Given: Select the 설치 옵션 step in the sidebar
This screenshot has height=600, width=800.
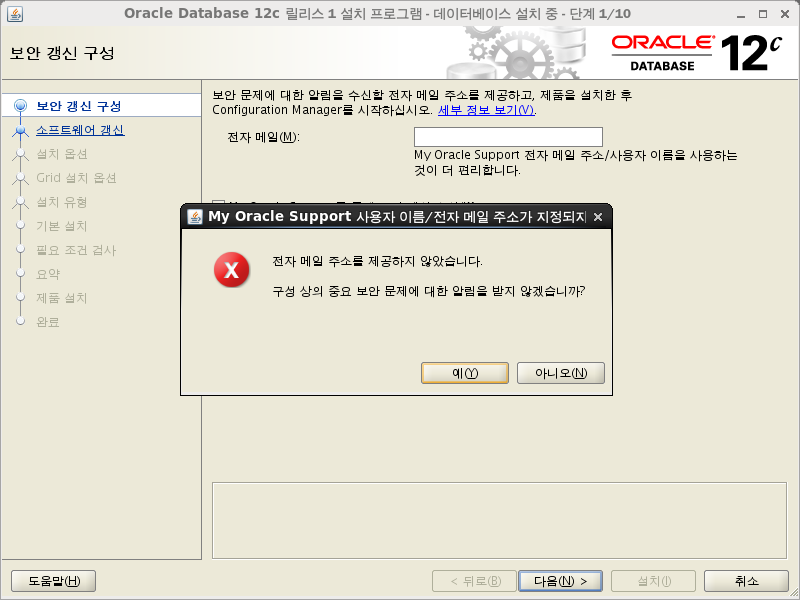Looking at the screenshot, I should point(62,154).
